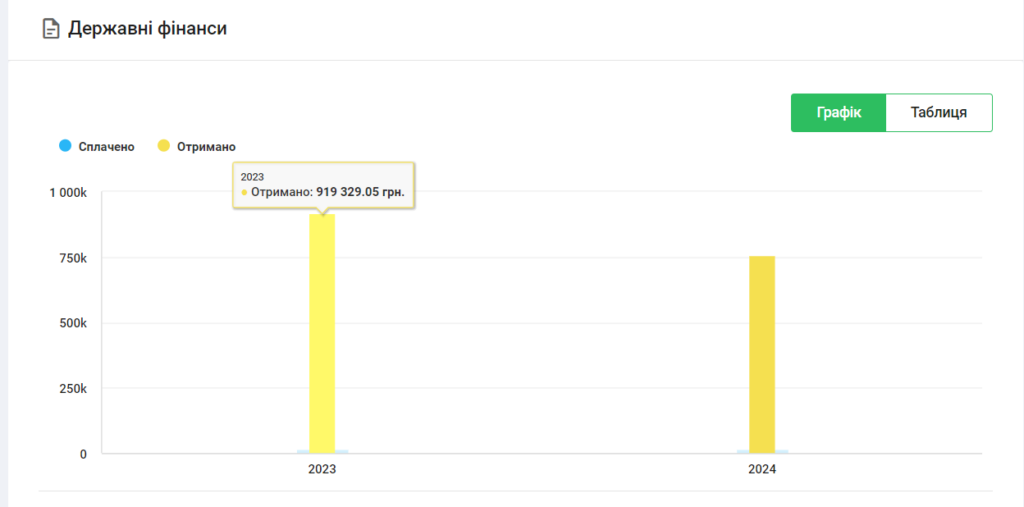Click the 500k y-axis label
The height and width of the screenshot is (507, 1024).
(73, 323)
